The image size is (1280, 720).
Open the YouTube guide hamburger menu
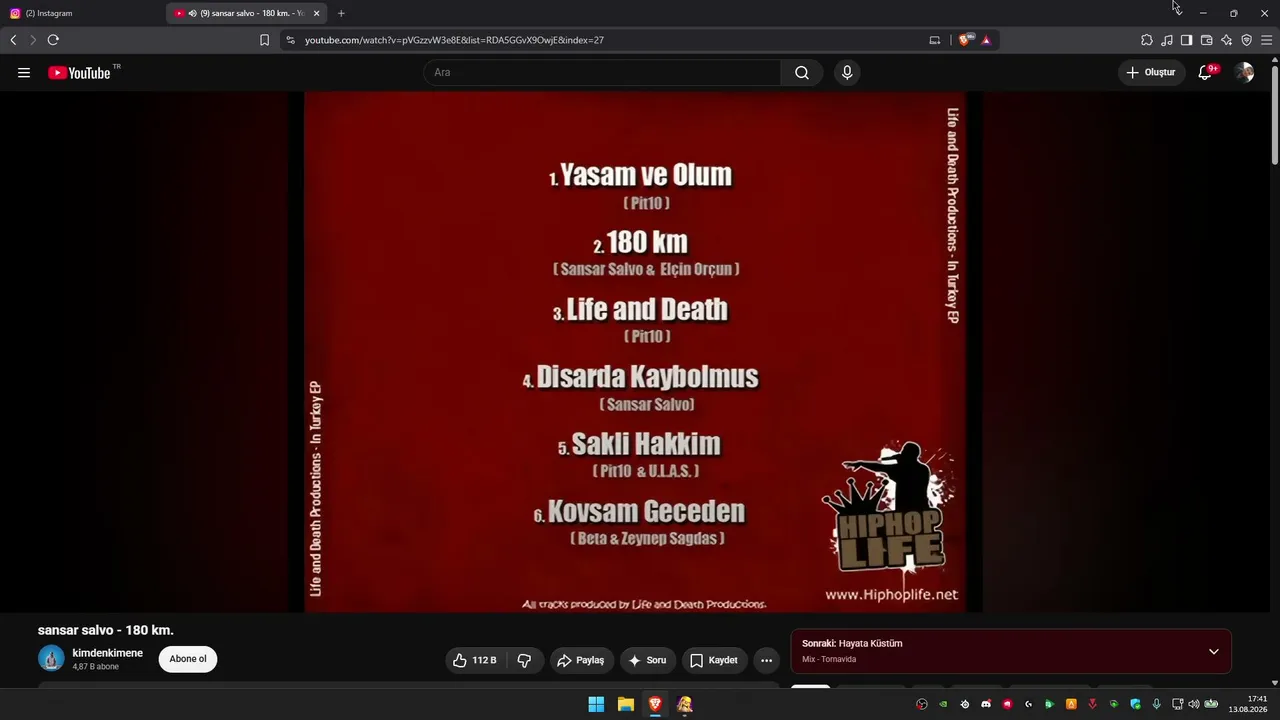tap(24, 72)
